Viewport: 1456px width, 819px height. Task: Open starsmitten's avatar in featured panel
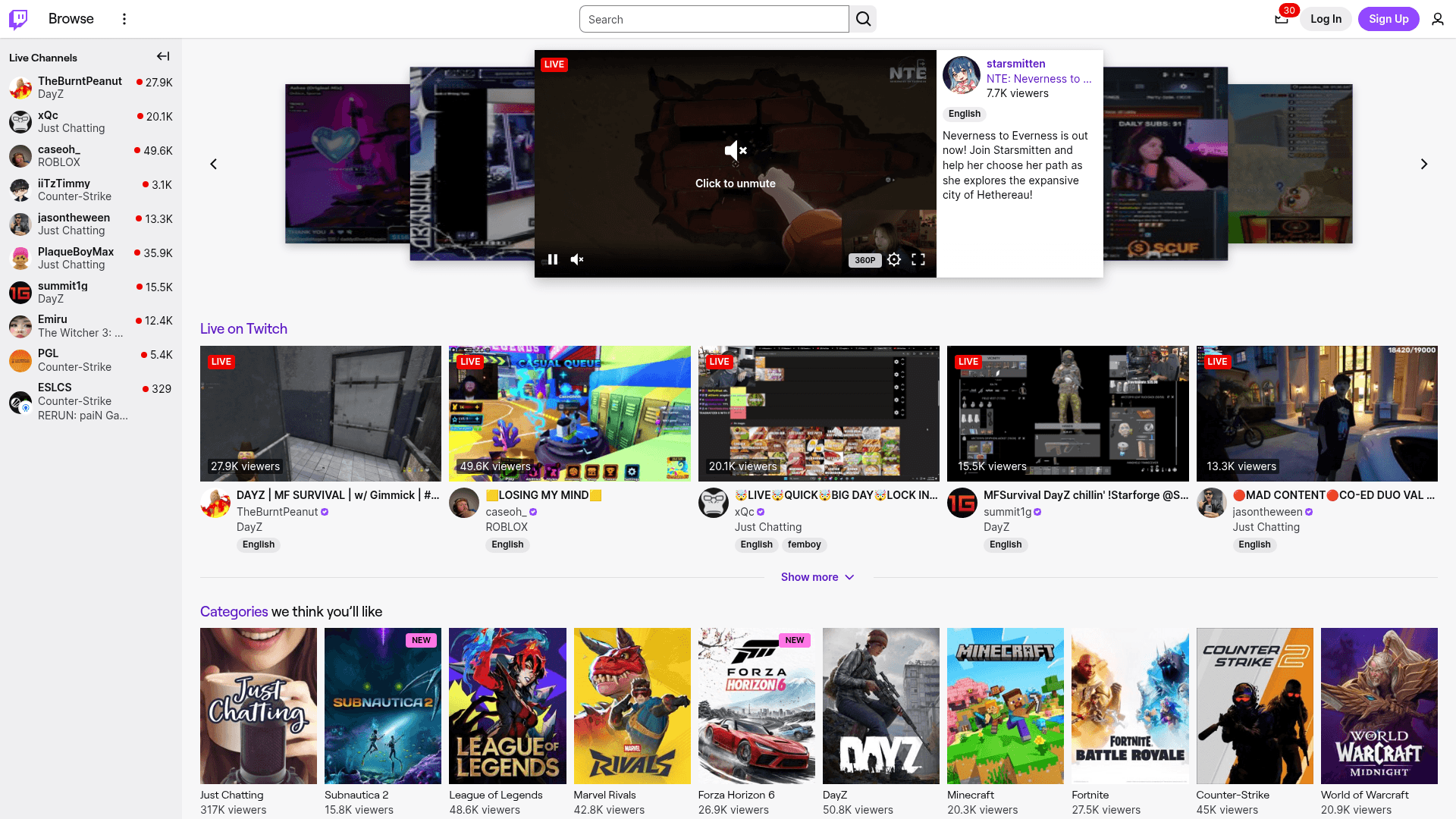click(961, 75)
